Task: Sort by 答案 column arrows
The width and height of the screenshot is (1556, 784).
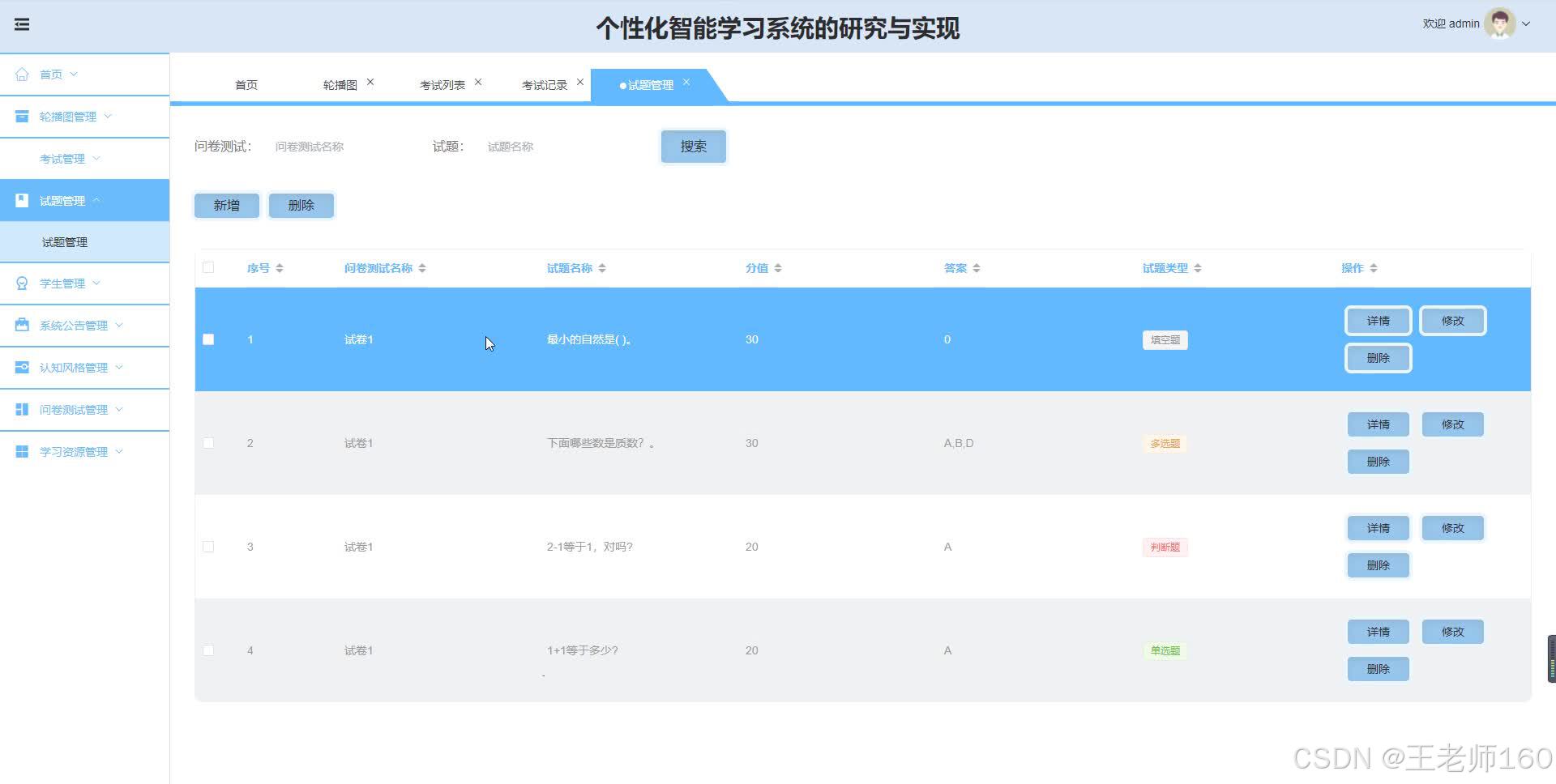Action: click(977, 268)
